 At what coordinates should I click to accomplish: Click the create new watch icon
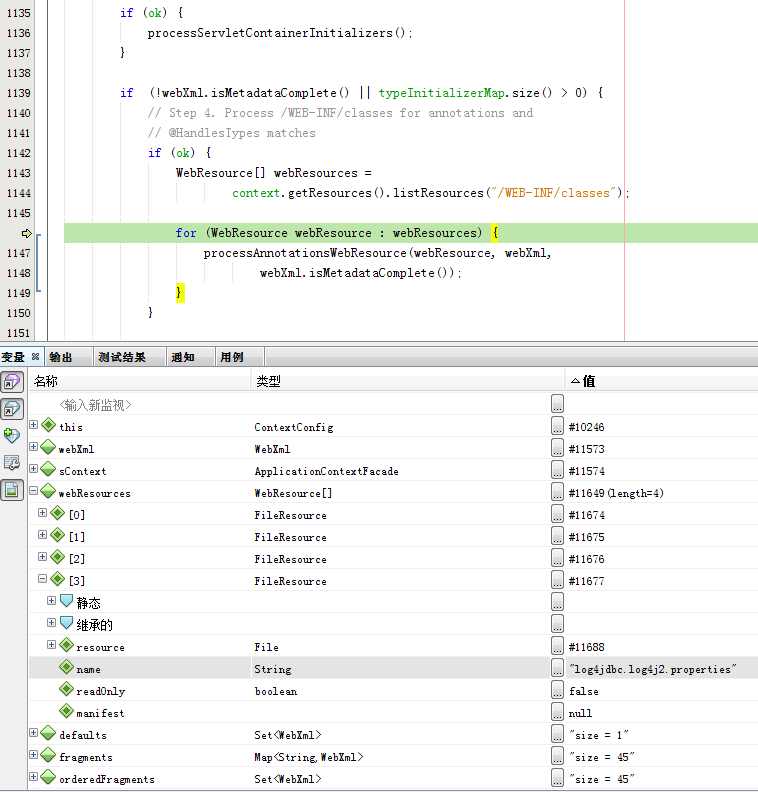(x=12, y=435)
